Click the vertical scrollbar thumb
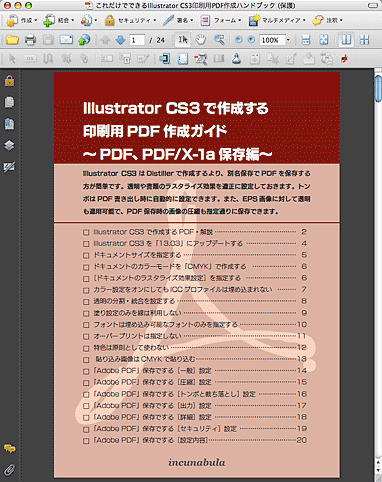Screen dimensions: 382x482 (378, 89)
